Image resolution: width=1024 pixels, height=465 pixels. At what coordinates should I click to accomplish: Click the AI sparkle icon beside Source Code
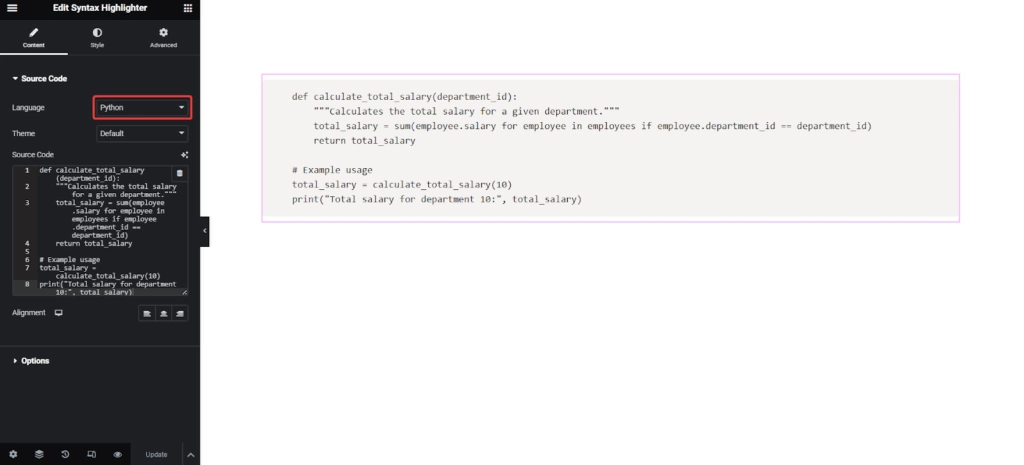click(184, 155)
